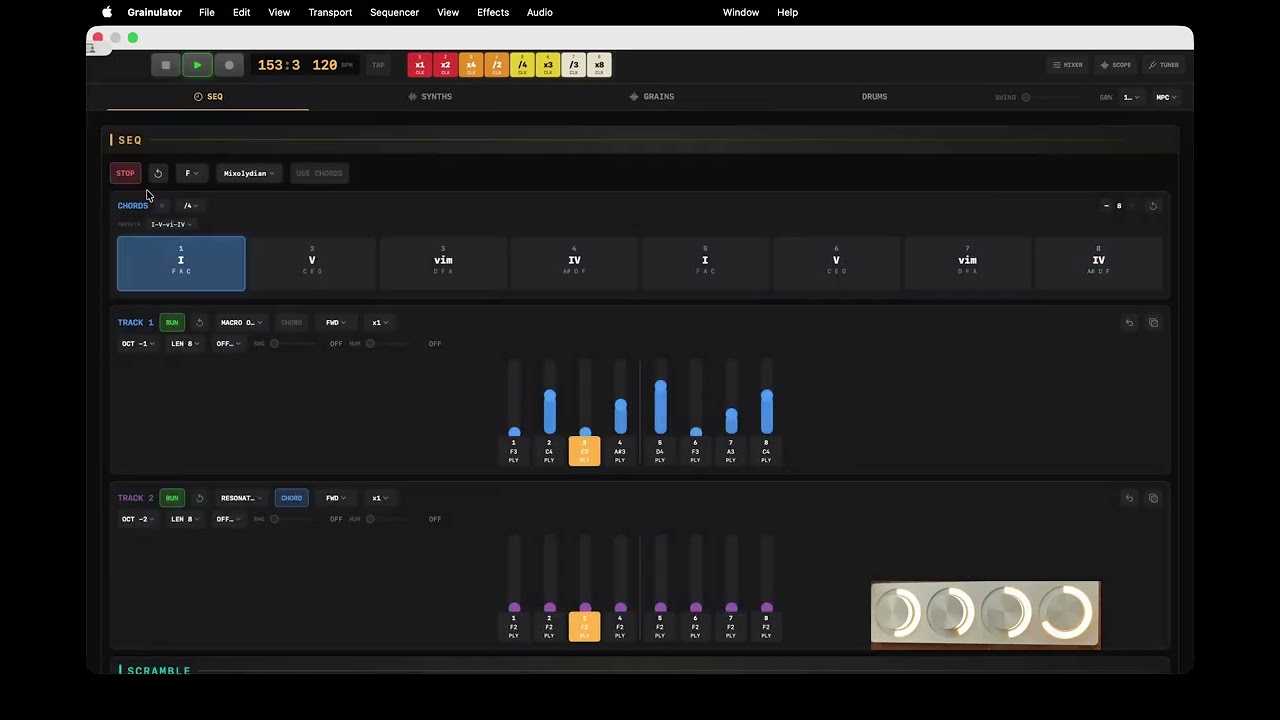The height and width of the screenshot is (720, 1280).
Task: Click the red STOP sequencer button
Action: point(125,173)
